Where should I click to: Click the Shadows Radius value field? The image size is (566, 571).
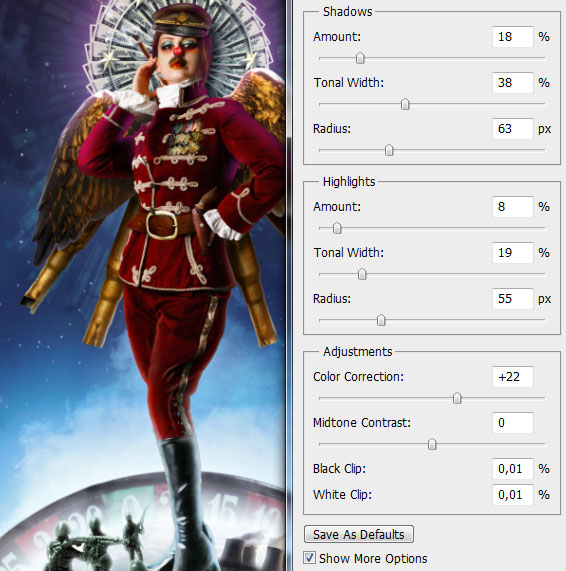(x=513, y=129)
